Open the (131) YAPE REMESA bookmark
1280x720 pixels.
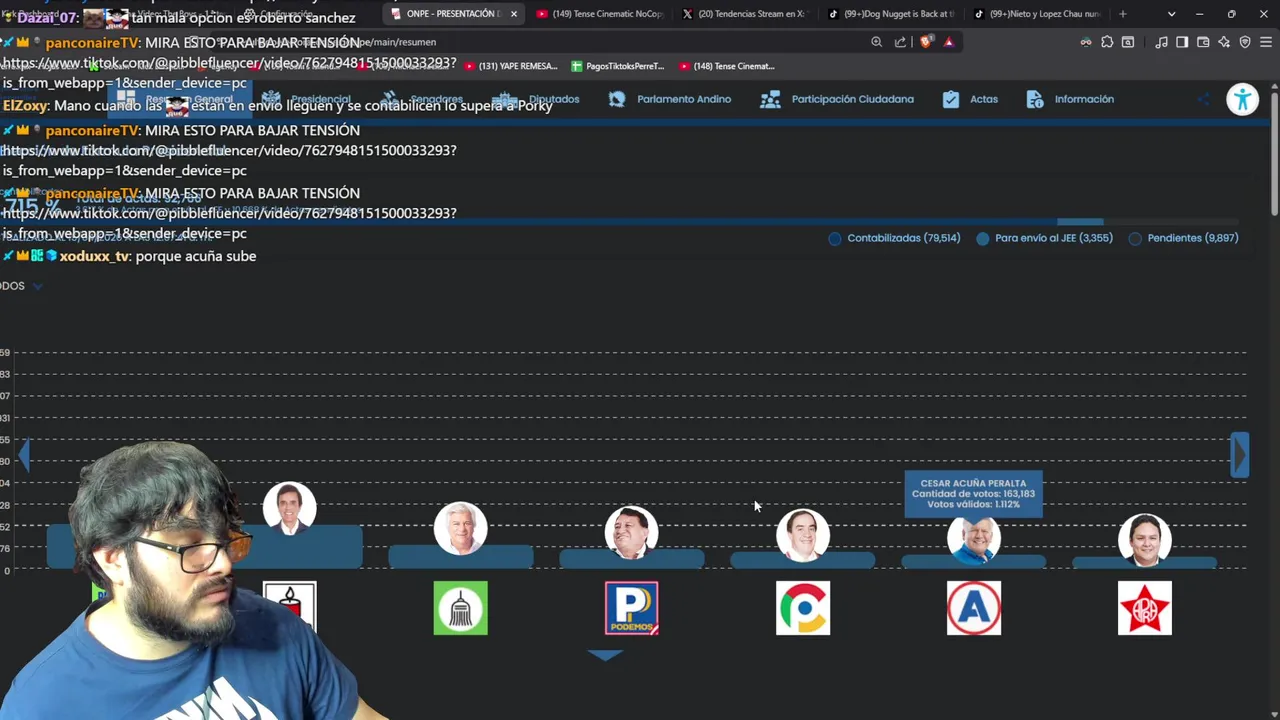coord(511,66)
